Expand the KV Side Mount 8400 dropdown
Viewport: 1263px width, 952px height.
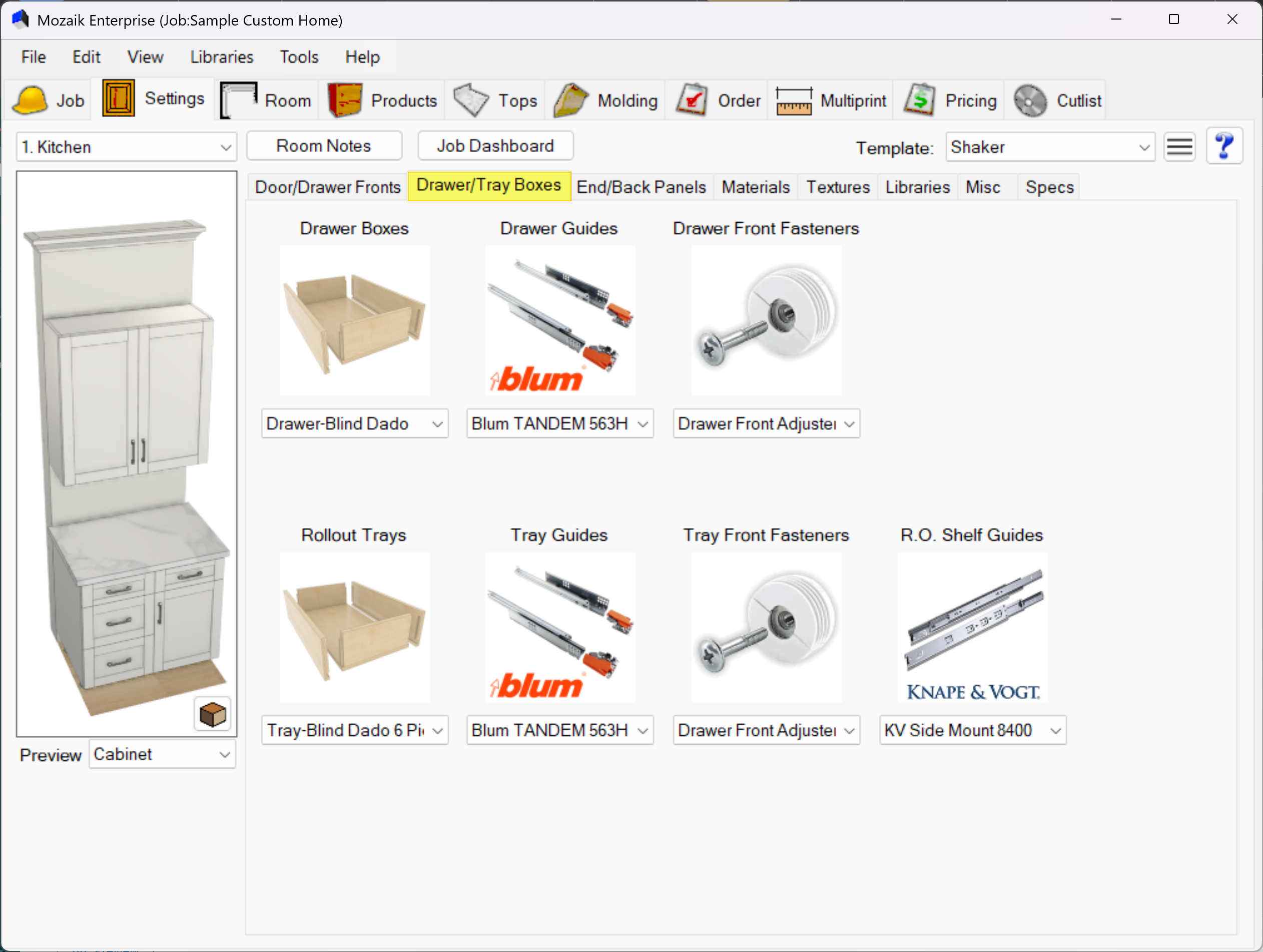click(x=972, y=730)
